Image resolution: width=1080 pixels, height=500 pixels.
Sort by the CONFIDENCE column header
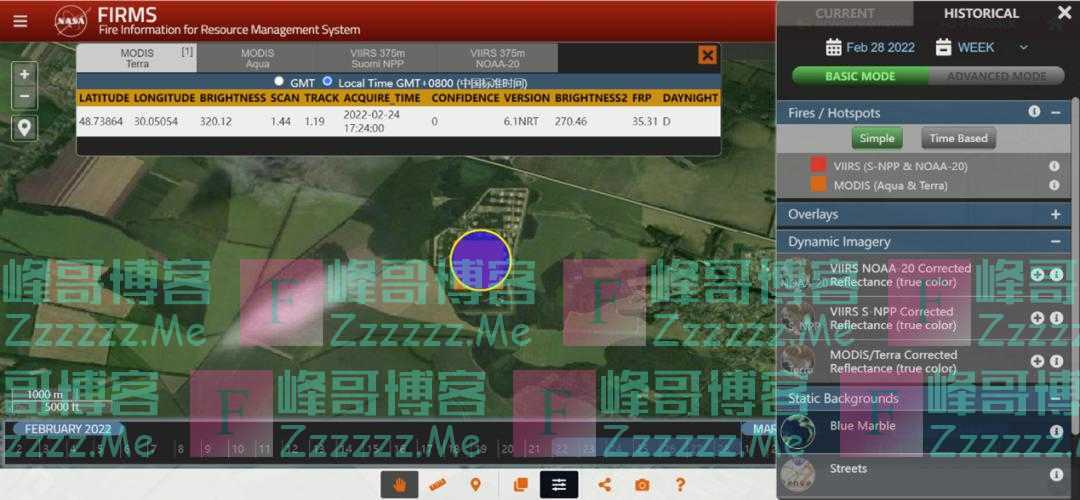coord(465,98)
